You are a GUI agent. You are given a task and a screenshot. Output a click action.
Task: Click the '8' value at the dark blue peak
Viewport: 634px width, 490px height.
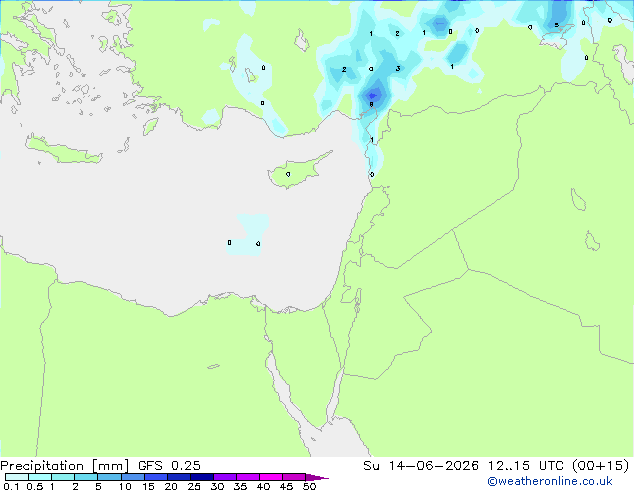(x=372, y=104)
